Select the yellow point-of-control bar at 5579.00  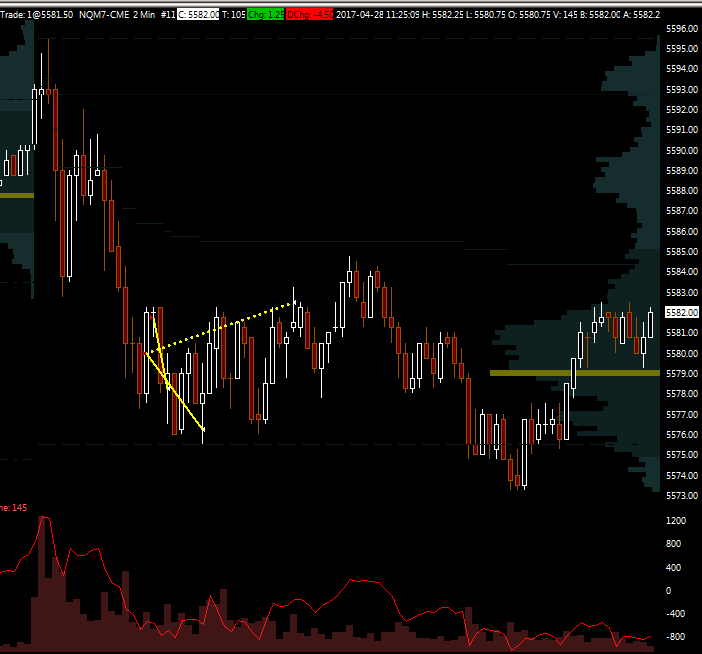pos(575,373)
